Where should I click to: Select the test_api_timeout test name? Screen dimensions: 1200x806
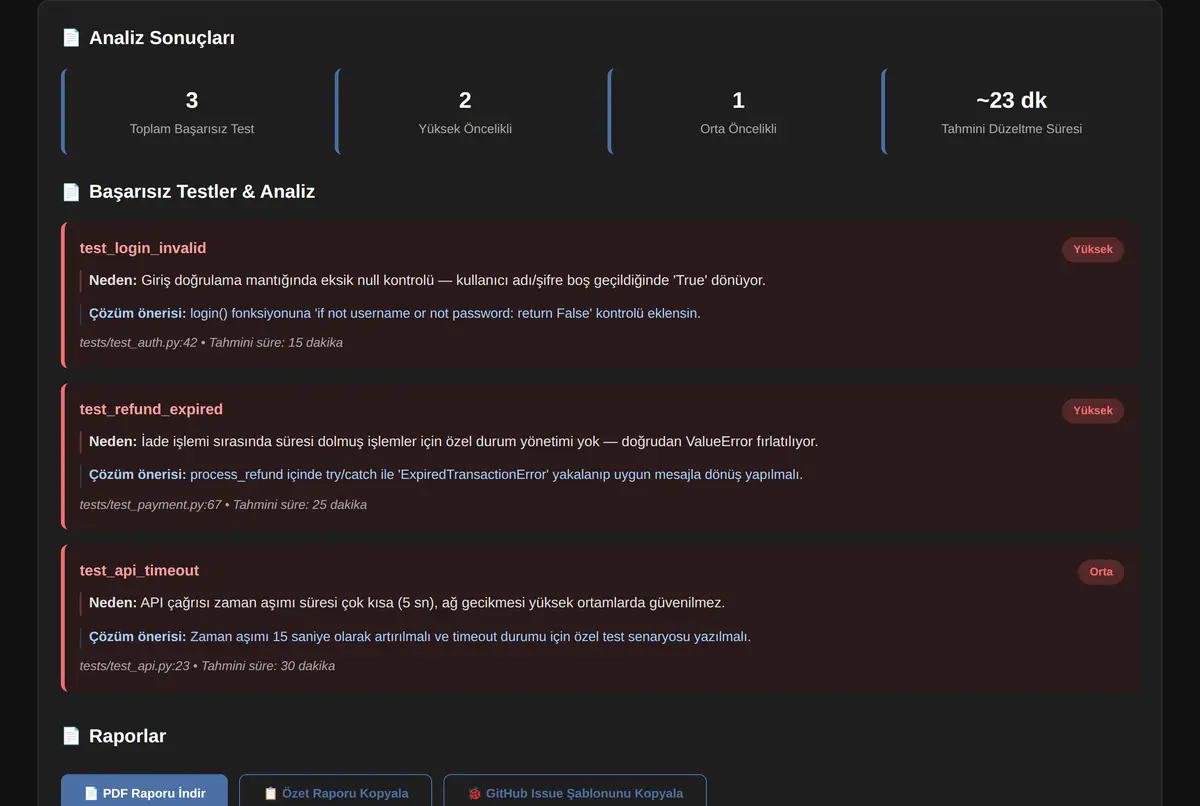point(139,570)
